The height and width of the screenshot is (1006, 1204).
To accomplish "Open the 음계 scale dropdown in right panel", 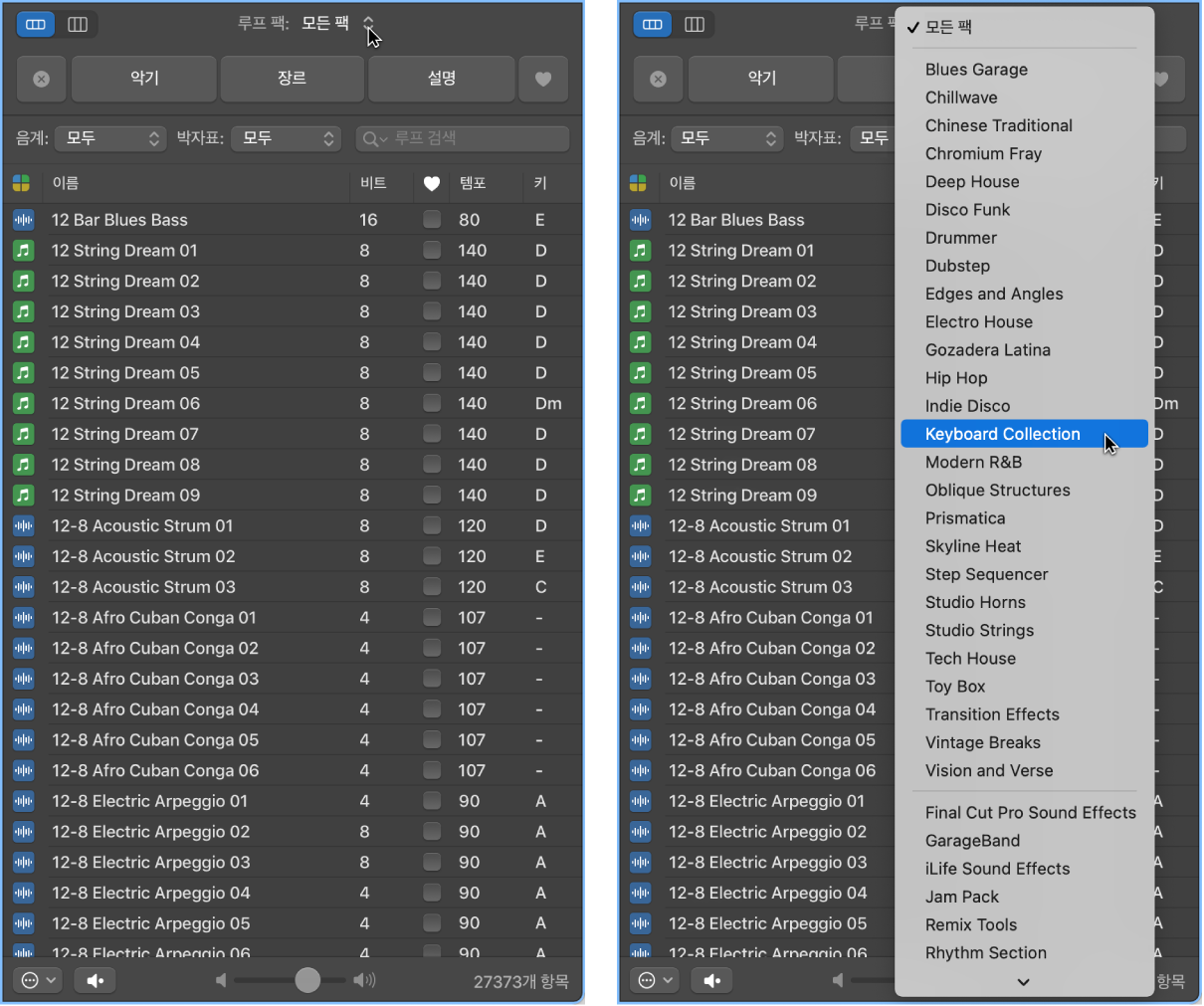I will [x=727, y=138].
